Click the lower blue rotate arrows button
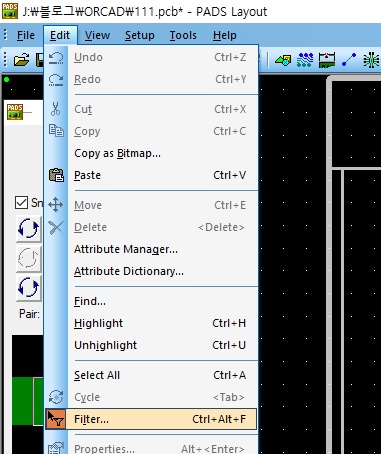Image resolution: width=381 pixels, height=454 pixels. [x=28, y=288]
